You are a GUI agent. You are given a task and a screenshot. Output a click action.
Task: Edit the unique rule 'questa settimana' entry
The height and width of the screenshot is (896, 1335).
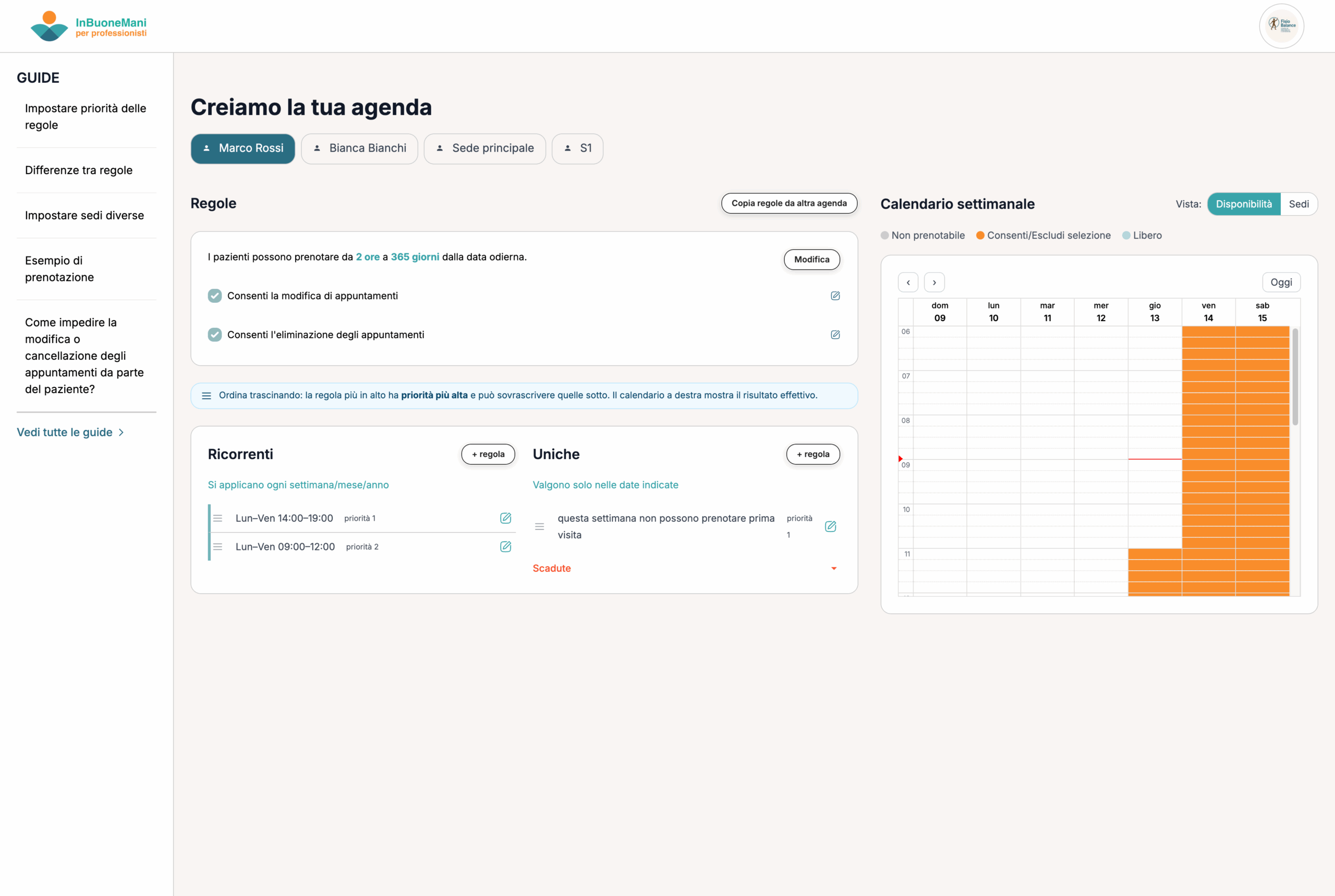point(830,526)
